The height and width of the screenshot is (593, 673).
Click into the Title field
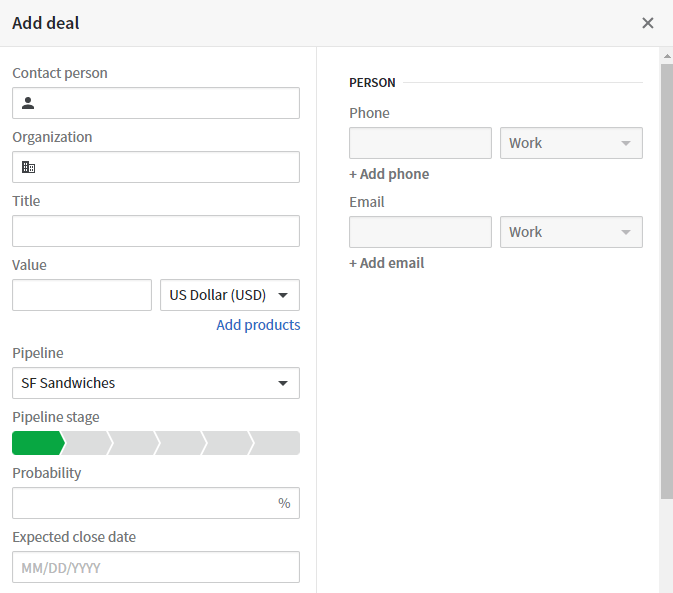[156, 231]
